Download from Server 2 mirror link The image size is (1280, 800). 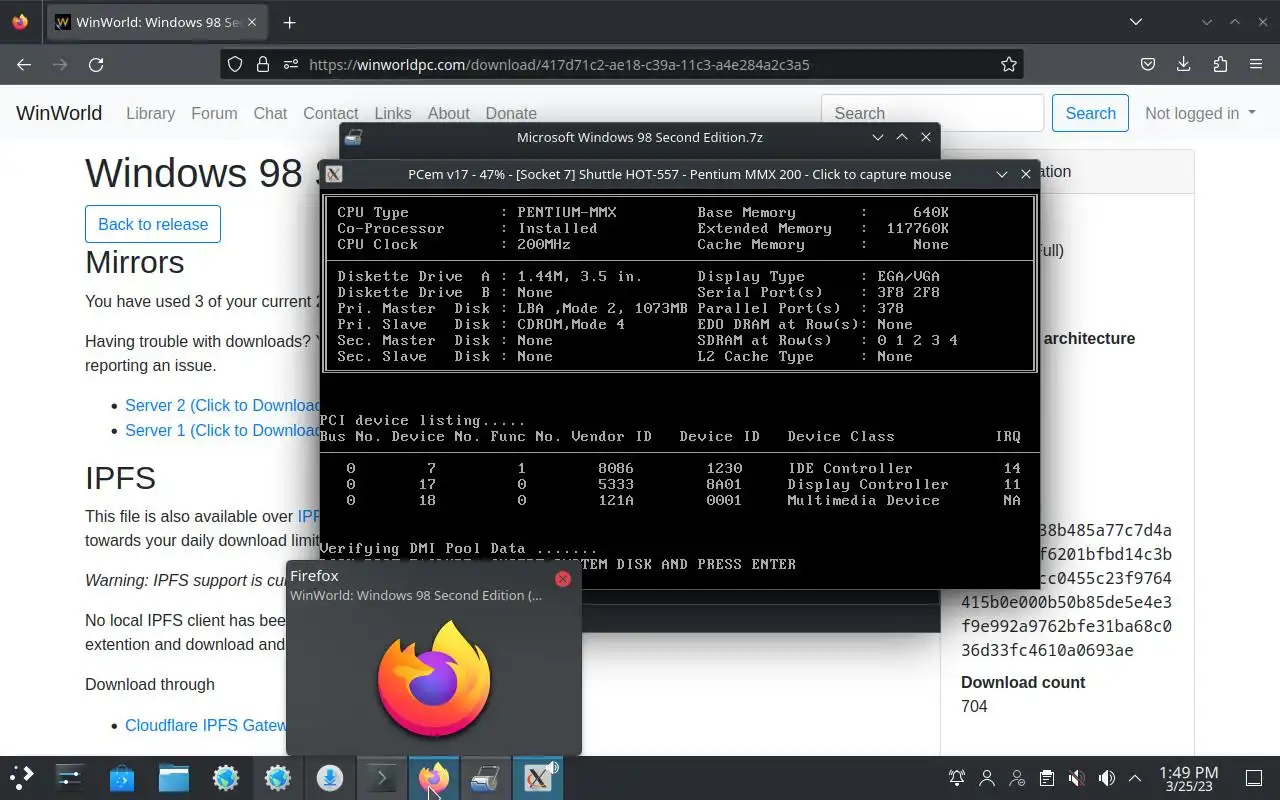[222, 405]
